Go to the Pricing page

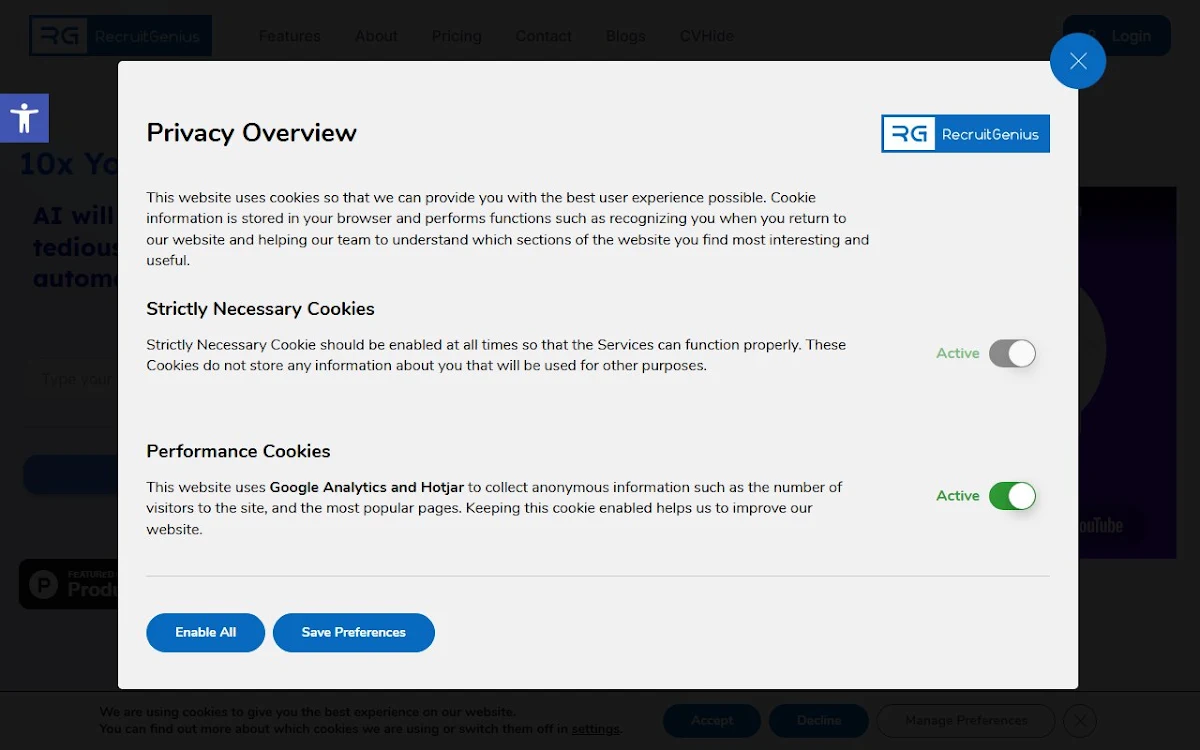click(x=457, y=36)
